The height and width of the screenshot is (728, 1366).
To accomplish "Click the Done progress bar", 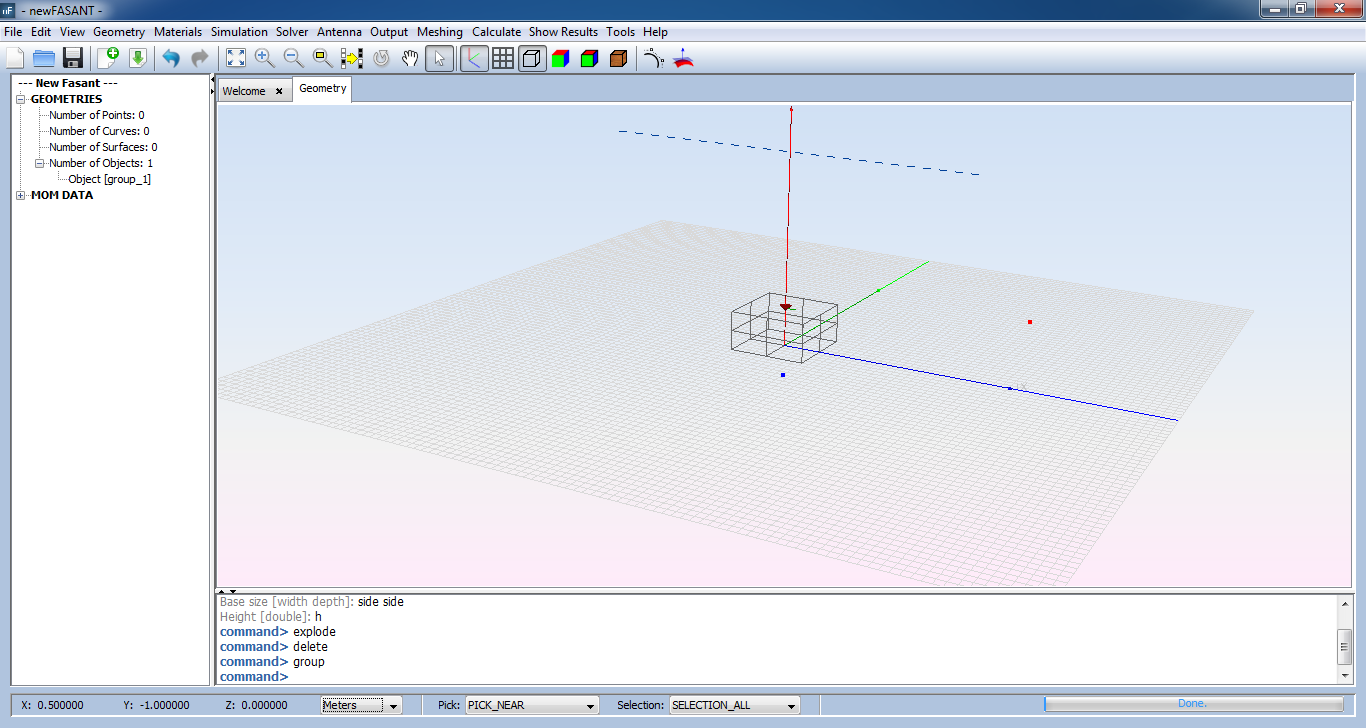I will pyautogui.click(x=1193, y=704).
